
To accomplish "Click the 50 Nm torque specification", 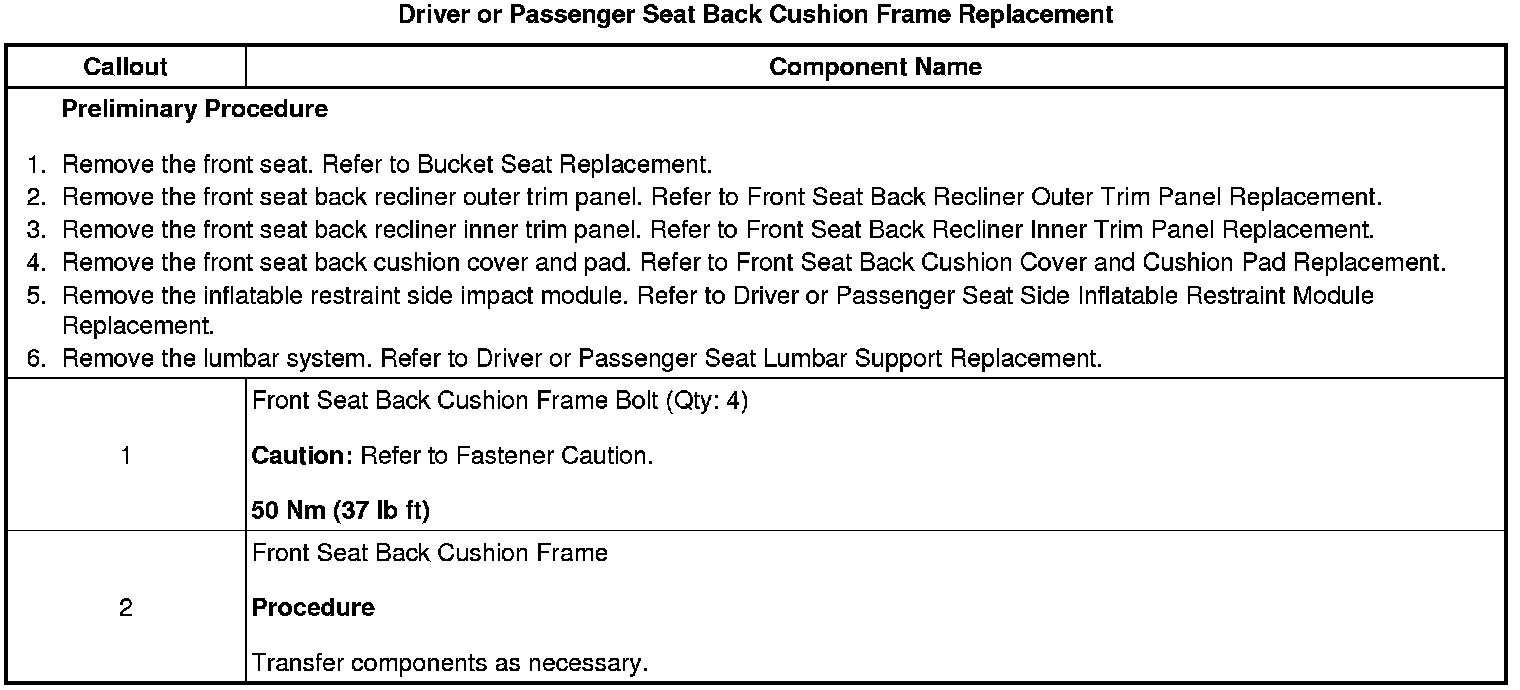I will click(341, 511).
